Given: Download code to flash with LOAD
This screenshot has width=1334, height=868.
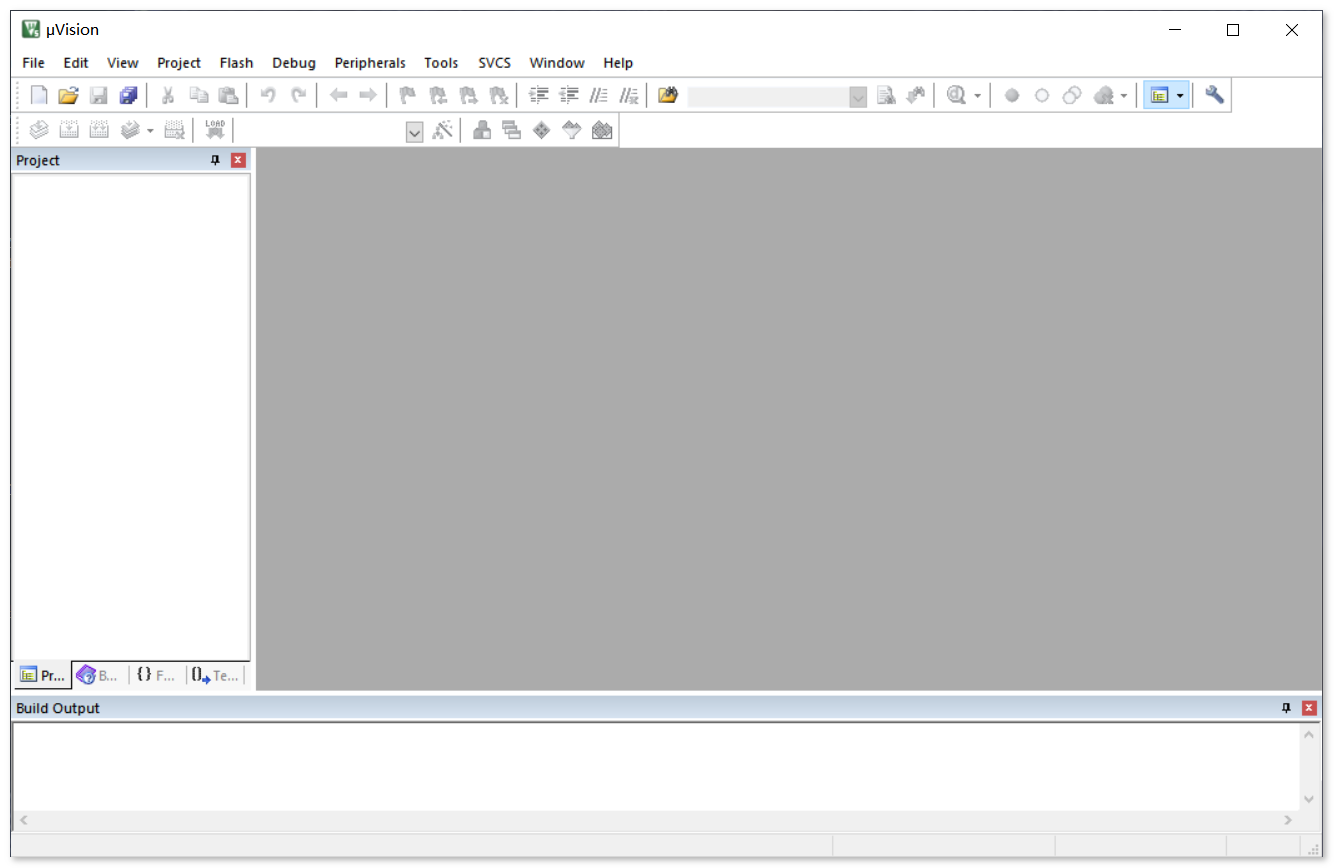Looking at the screenshot, I should click(x=215, y=130).
